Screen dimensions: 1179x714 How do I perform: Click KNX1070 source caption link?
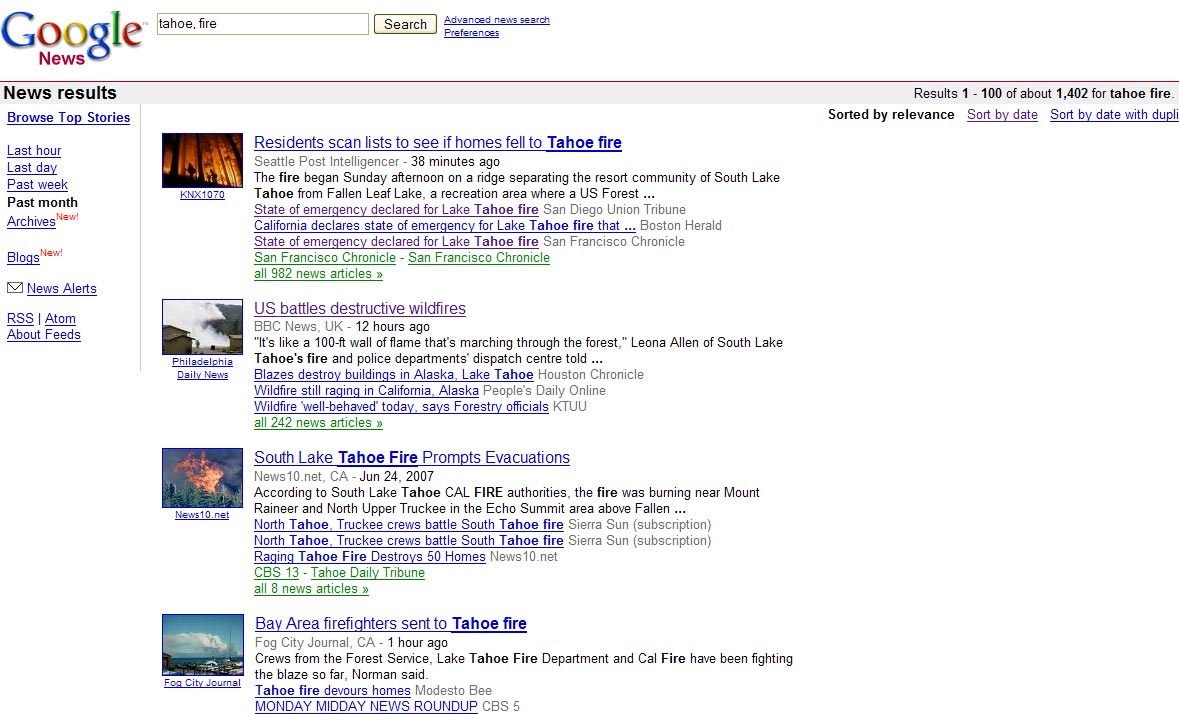202,195
